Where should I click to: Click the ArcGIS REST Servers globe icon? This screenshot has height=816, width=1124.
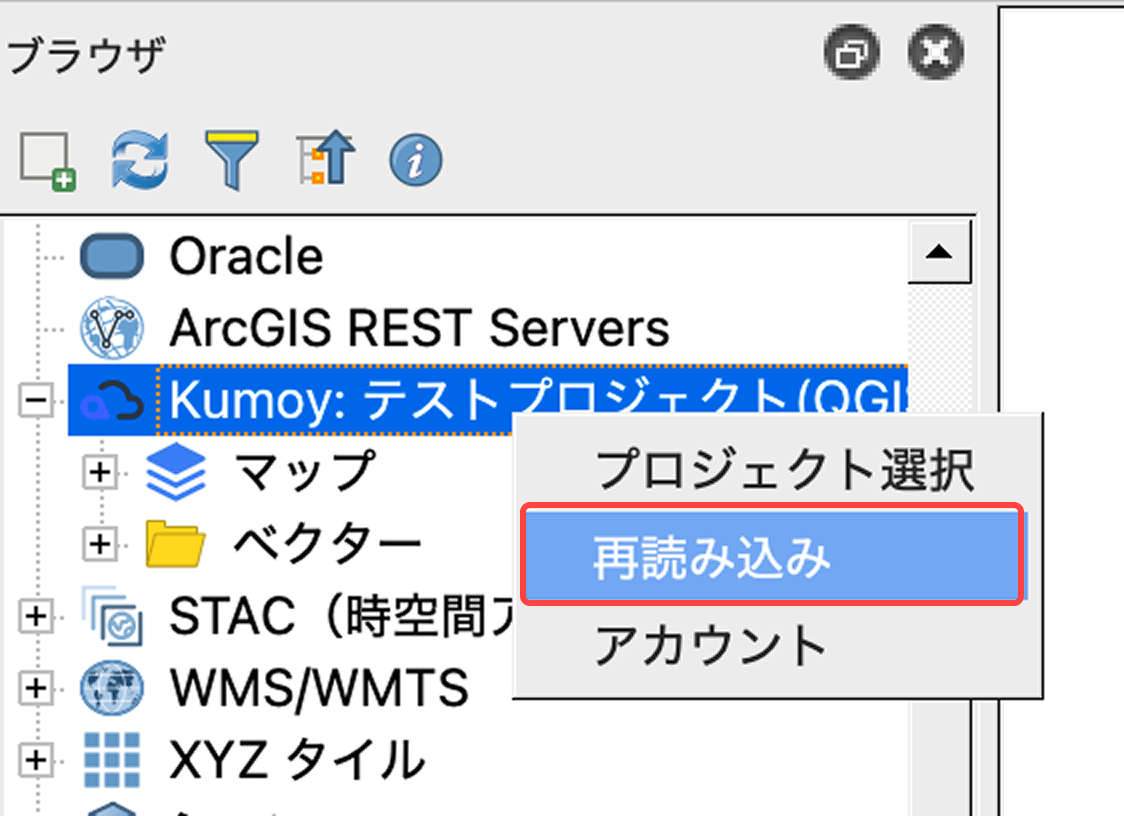(112, 327)
